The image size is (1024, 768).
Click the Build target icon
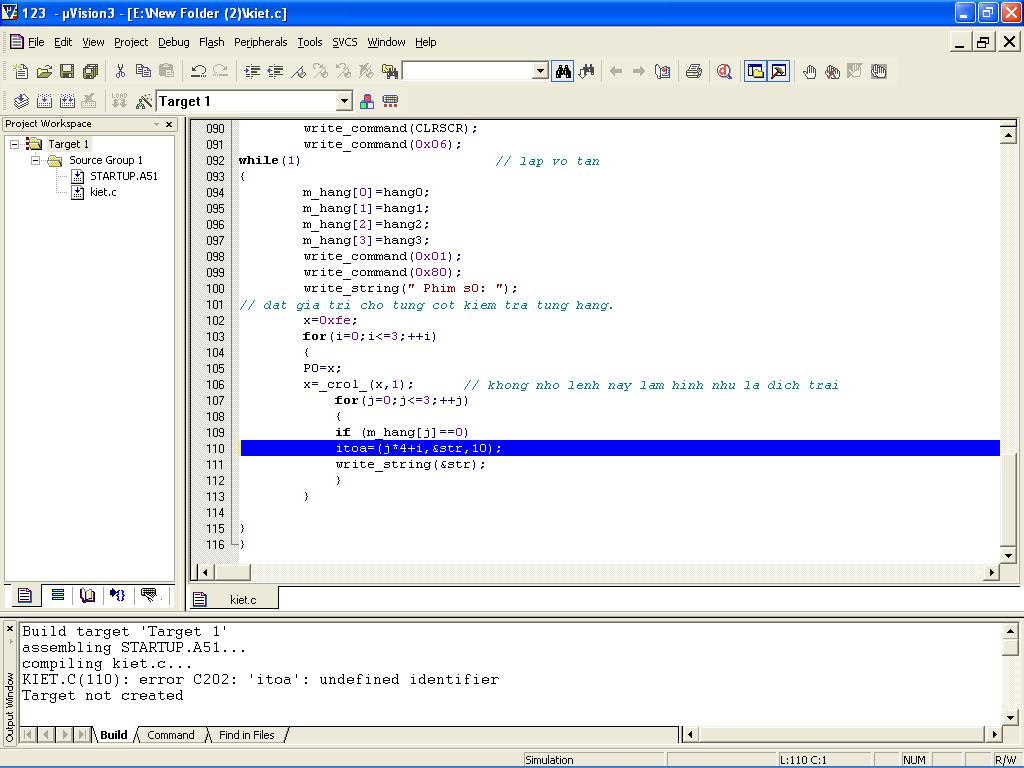(44, 101)
